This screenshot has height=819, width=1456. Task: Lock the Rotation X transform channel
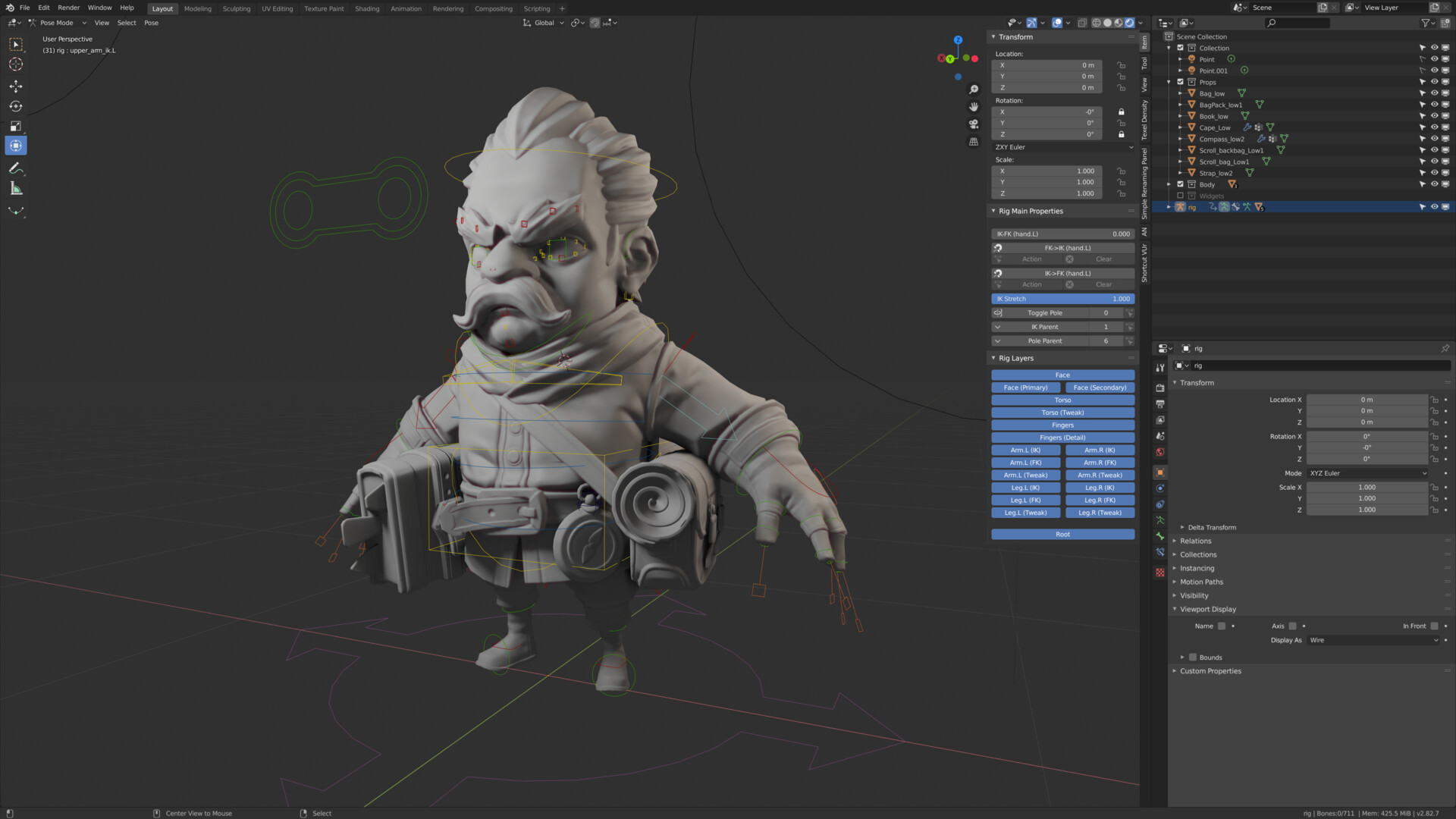[1122, 111]
